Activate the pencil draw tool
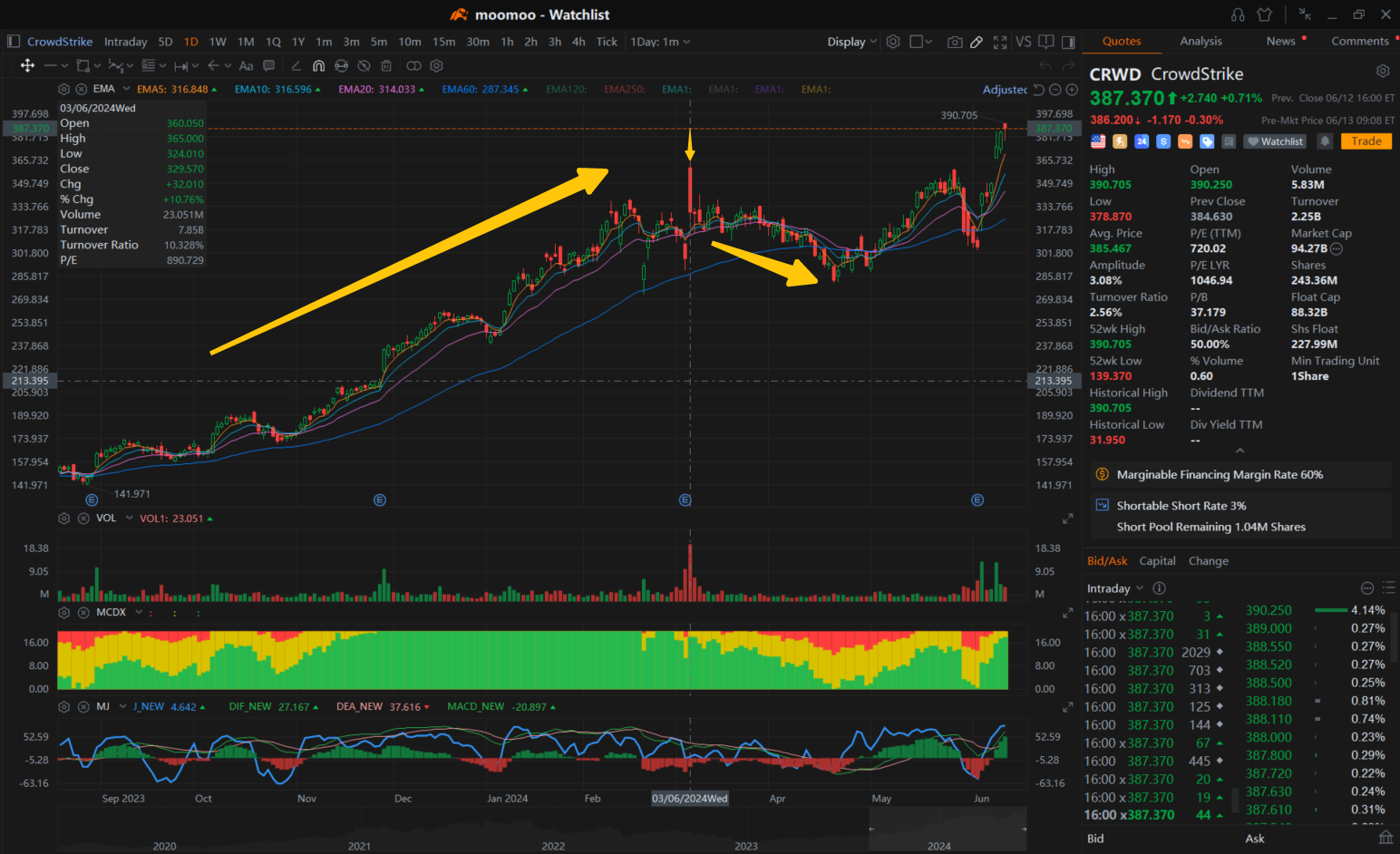Viewport: 1400px width, 854px height. (977, 42)
